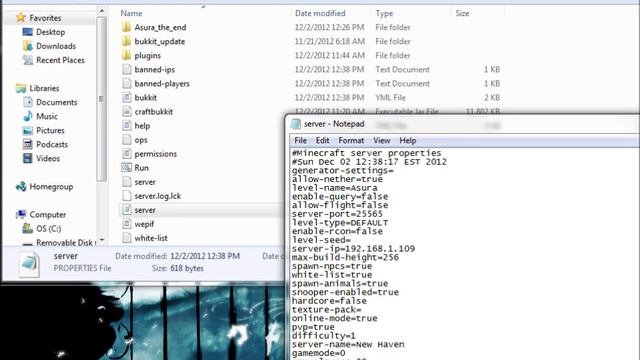This screenshot has width=640, height=360.
Task: Click the white-list=true line in Notepad
Action: [331, 275]
